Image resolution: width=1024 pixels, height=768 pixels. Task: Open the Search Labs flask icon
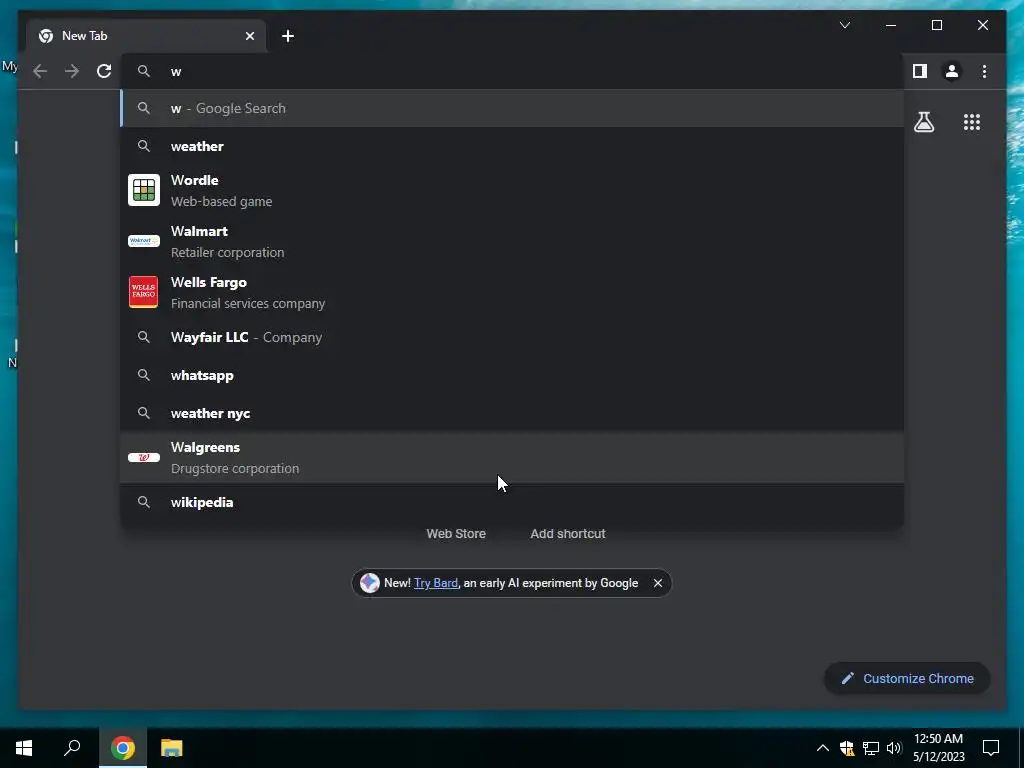click(923, 122)
